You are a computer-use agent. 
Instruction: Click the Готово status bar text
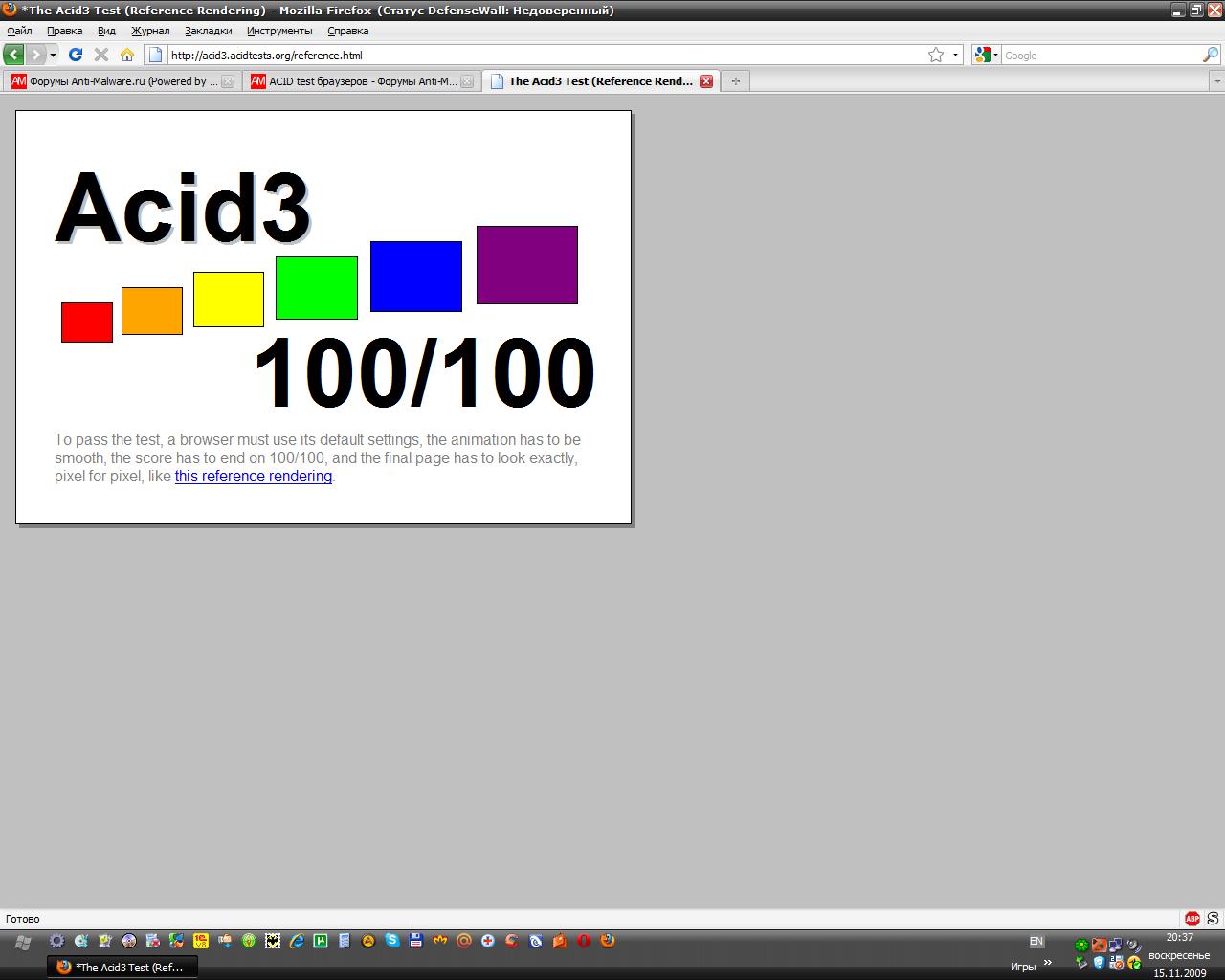23,919
